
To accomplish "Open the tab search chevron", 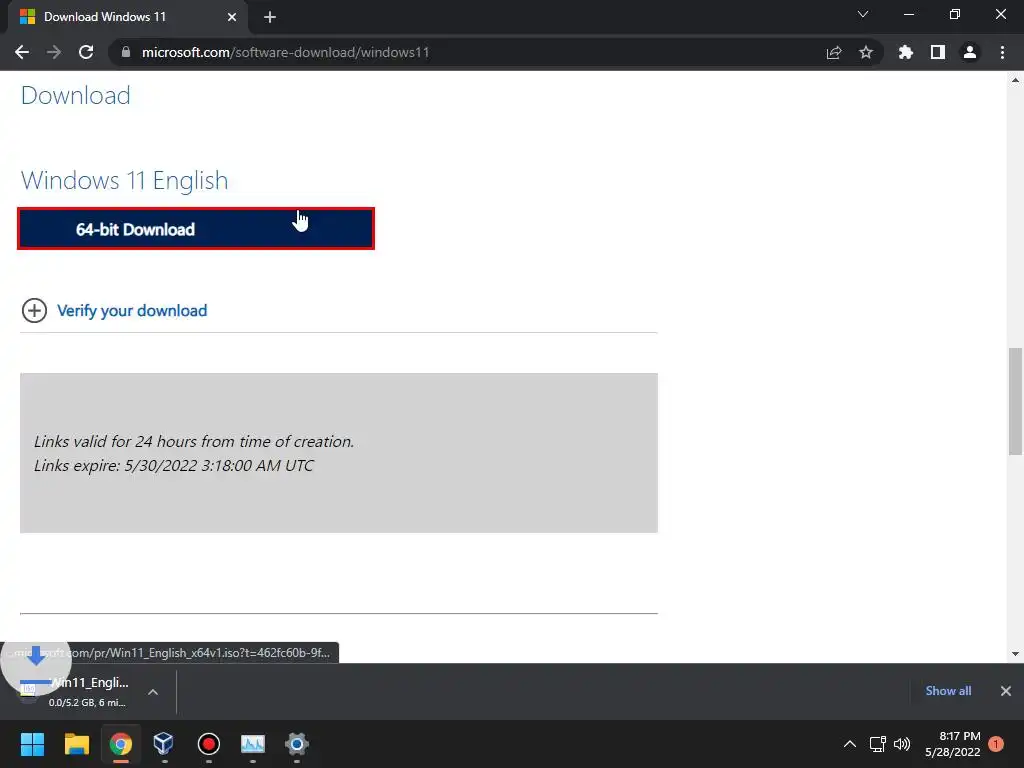I will [x=863, y=14].
